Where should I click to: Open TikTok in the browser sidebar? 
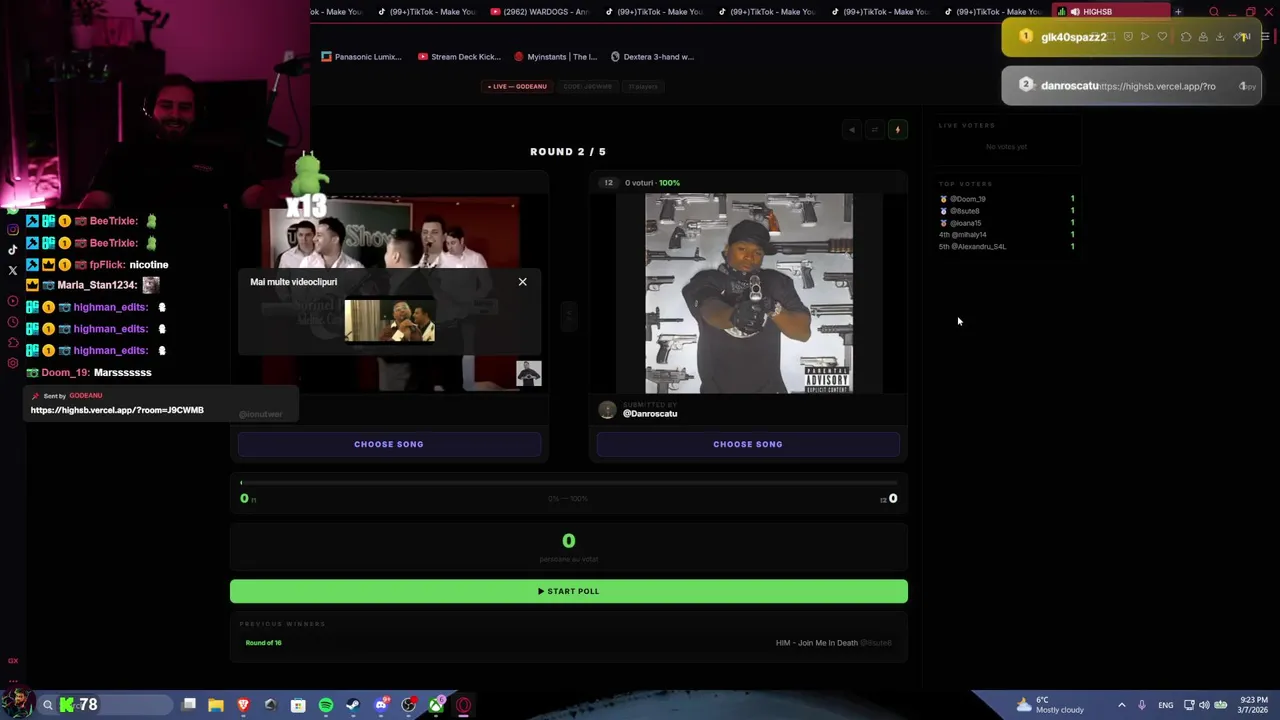(13, 250)
